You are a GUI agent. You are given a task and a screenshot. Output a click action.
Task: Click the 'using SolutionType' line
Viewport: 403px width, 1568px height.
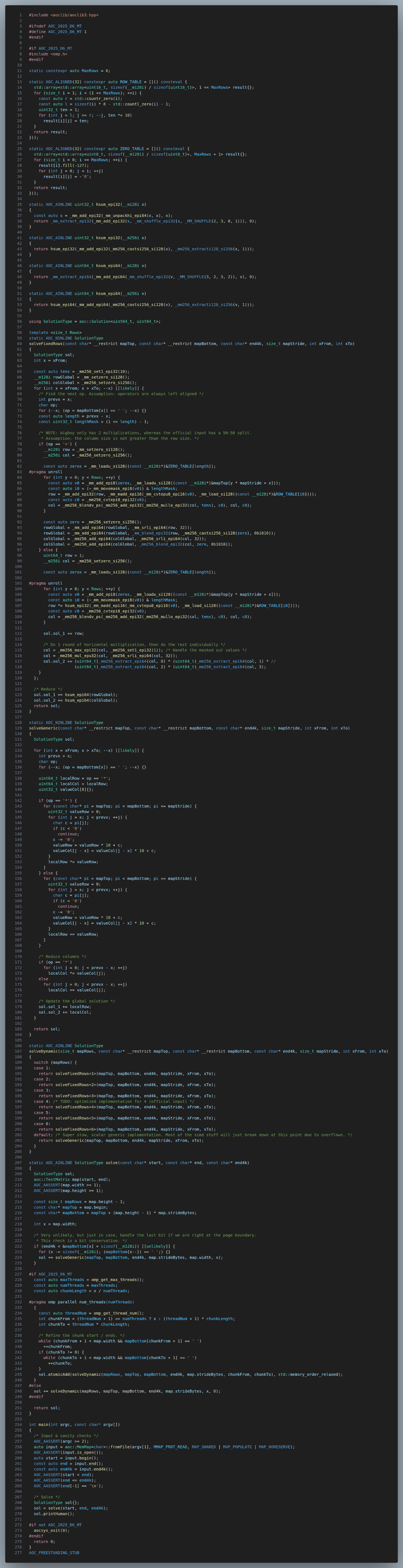pos(94,322)
